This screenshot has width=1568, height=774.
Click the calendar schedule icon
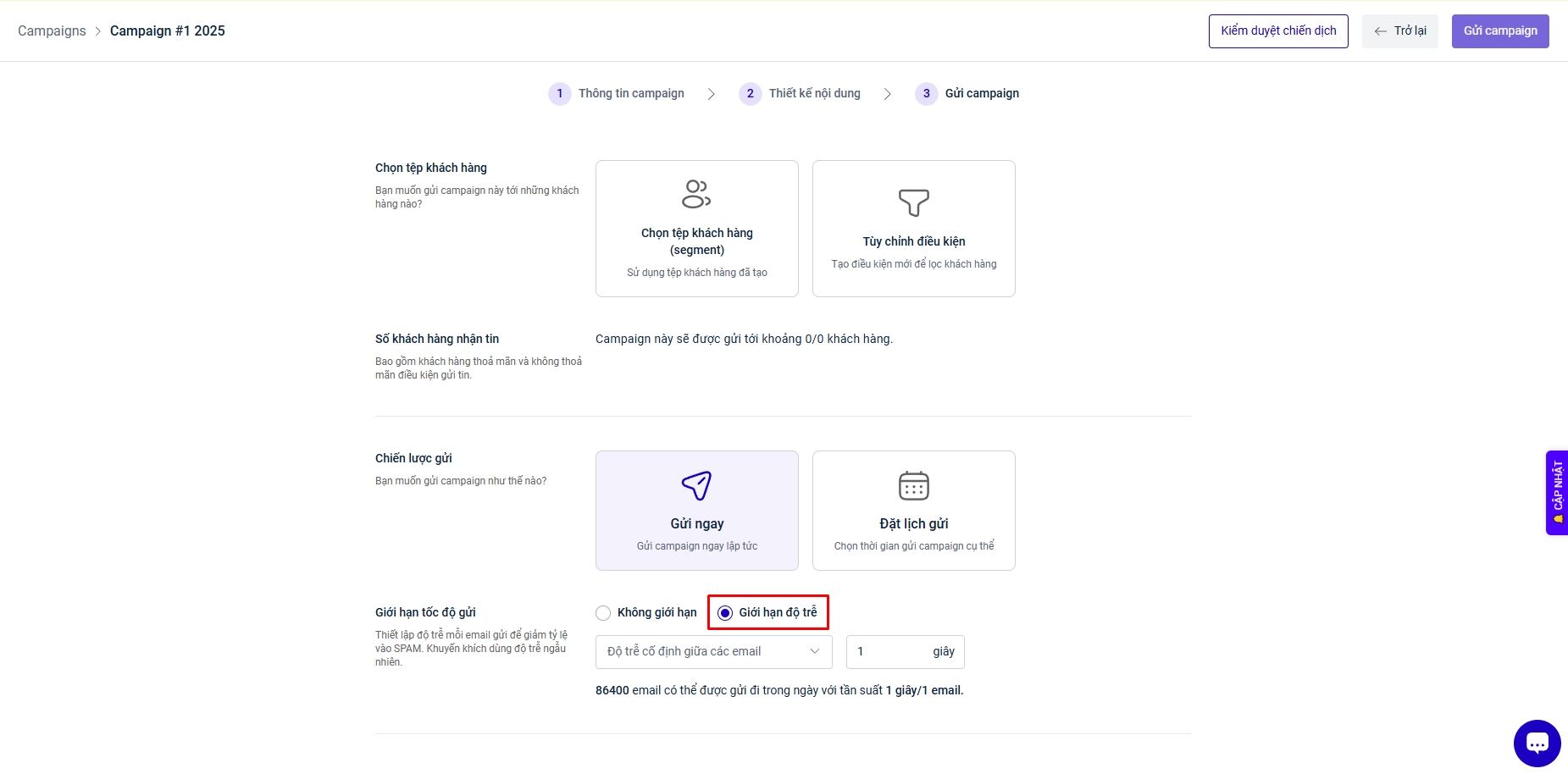(x=913, y=485)
